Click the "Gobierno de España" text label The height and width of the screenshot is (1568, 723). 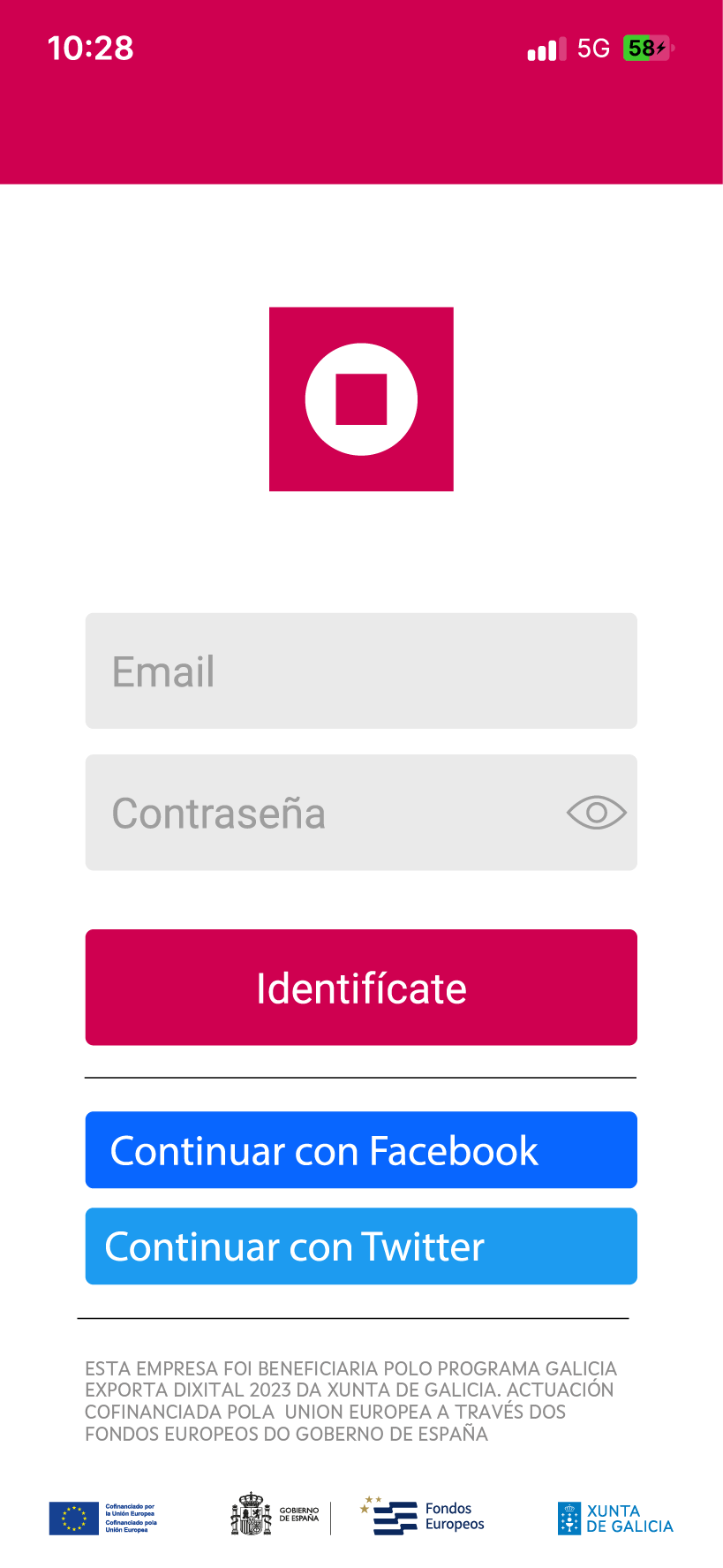pyautogui.click(x=299, y=1515)
